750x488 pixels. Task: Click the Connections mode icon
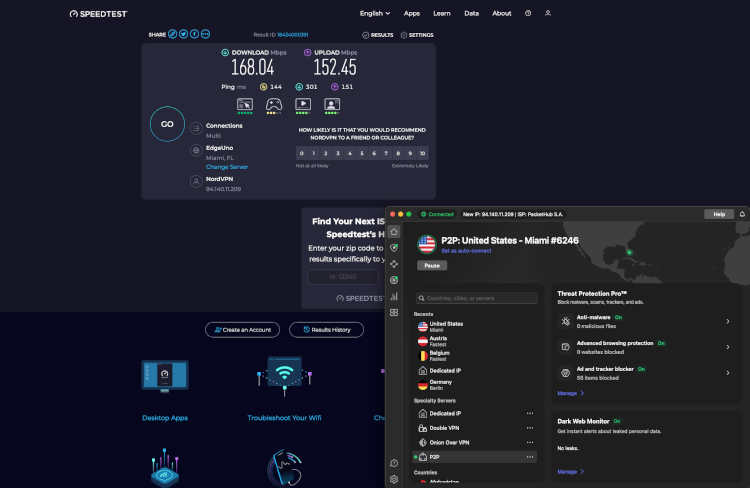[196, 128]
